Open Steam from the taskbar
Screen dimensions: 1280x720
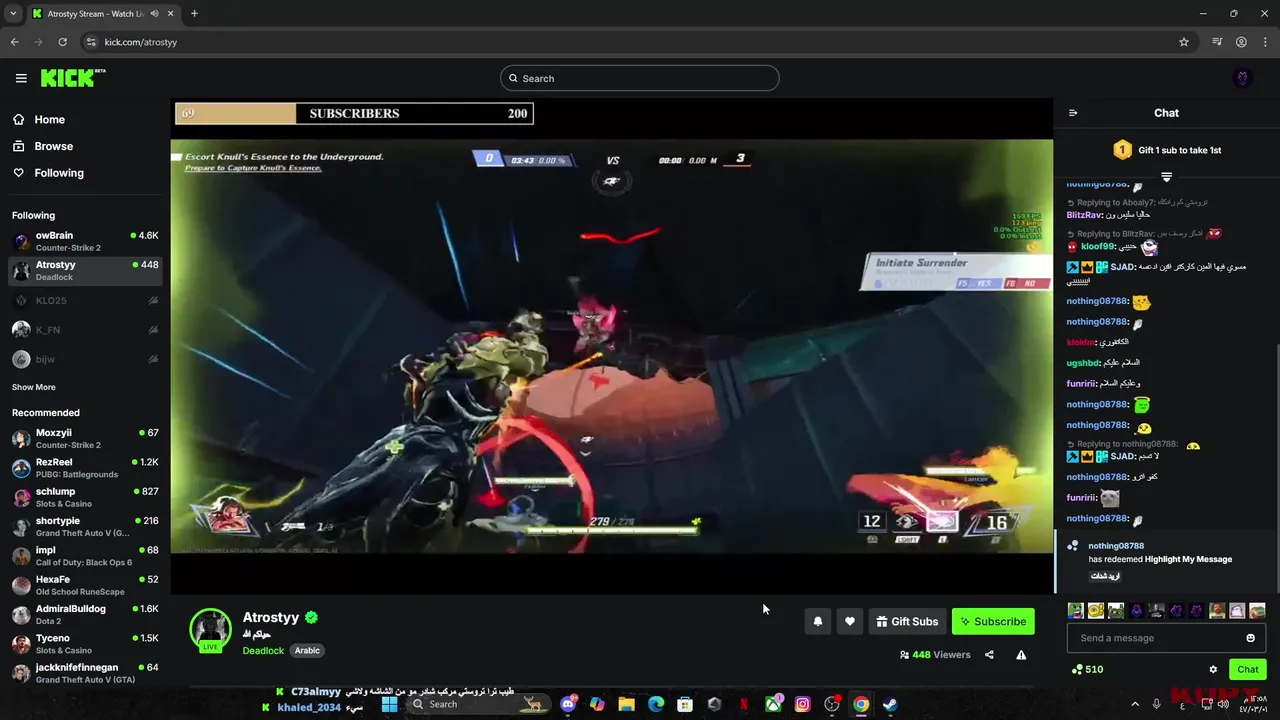click(x=890, y=704)
